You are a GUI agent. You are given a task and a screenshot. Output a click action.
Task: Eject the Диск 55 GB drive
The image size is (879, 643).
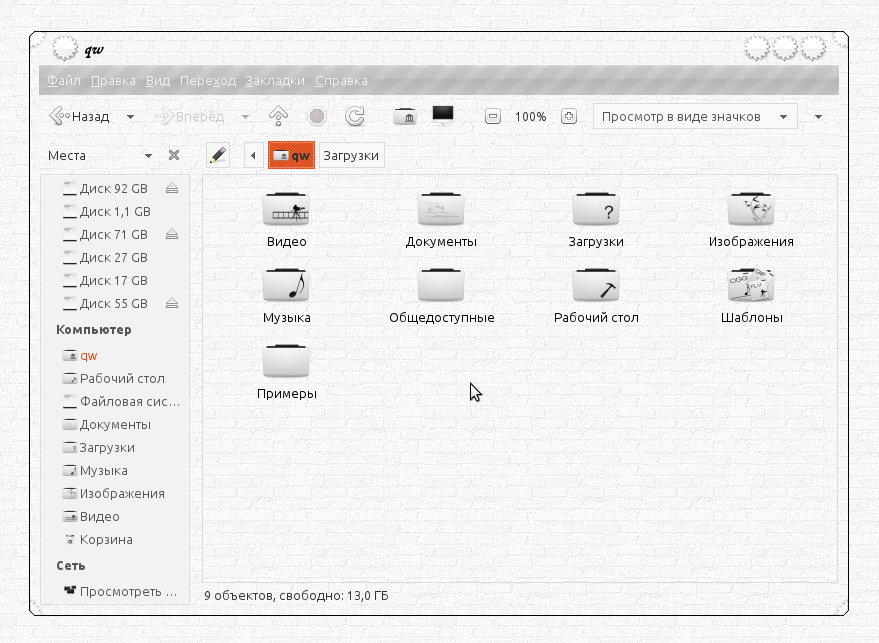coord(172,303)
